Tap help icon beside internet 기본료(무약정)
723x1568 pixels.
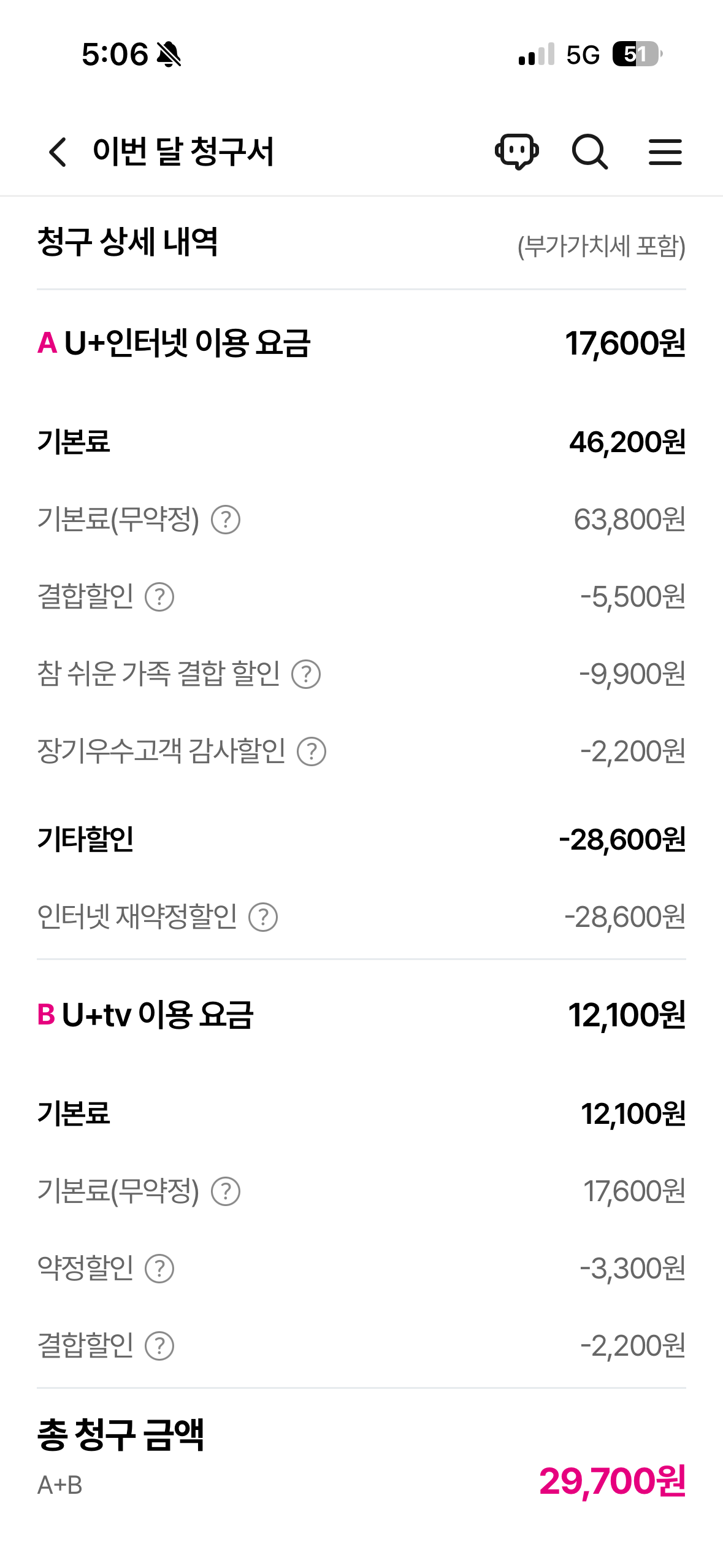point(226,520)
